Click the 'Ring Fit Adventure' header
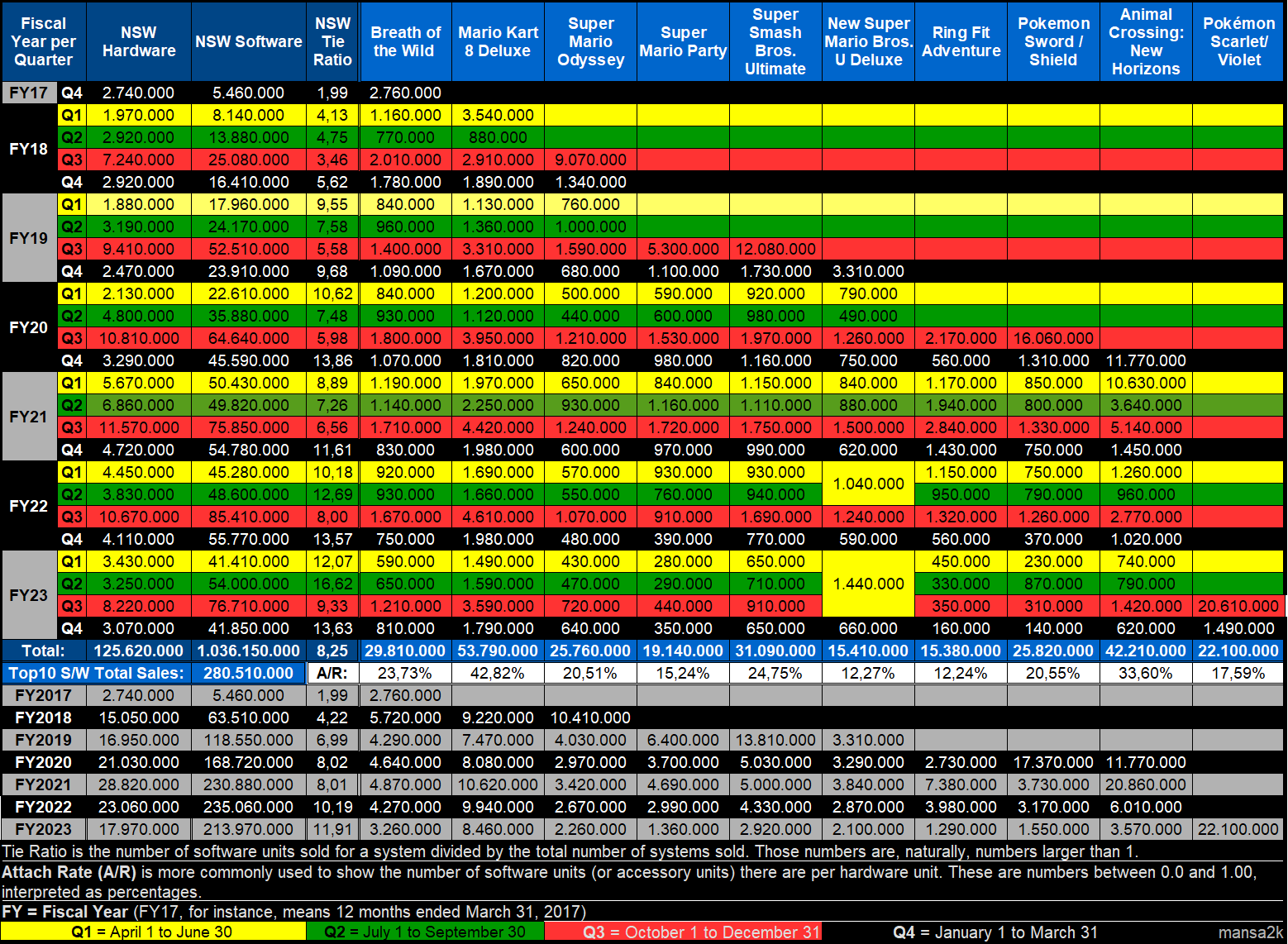Viewport: 1288px width, 944px height. [x=961, y=41]
